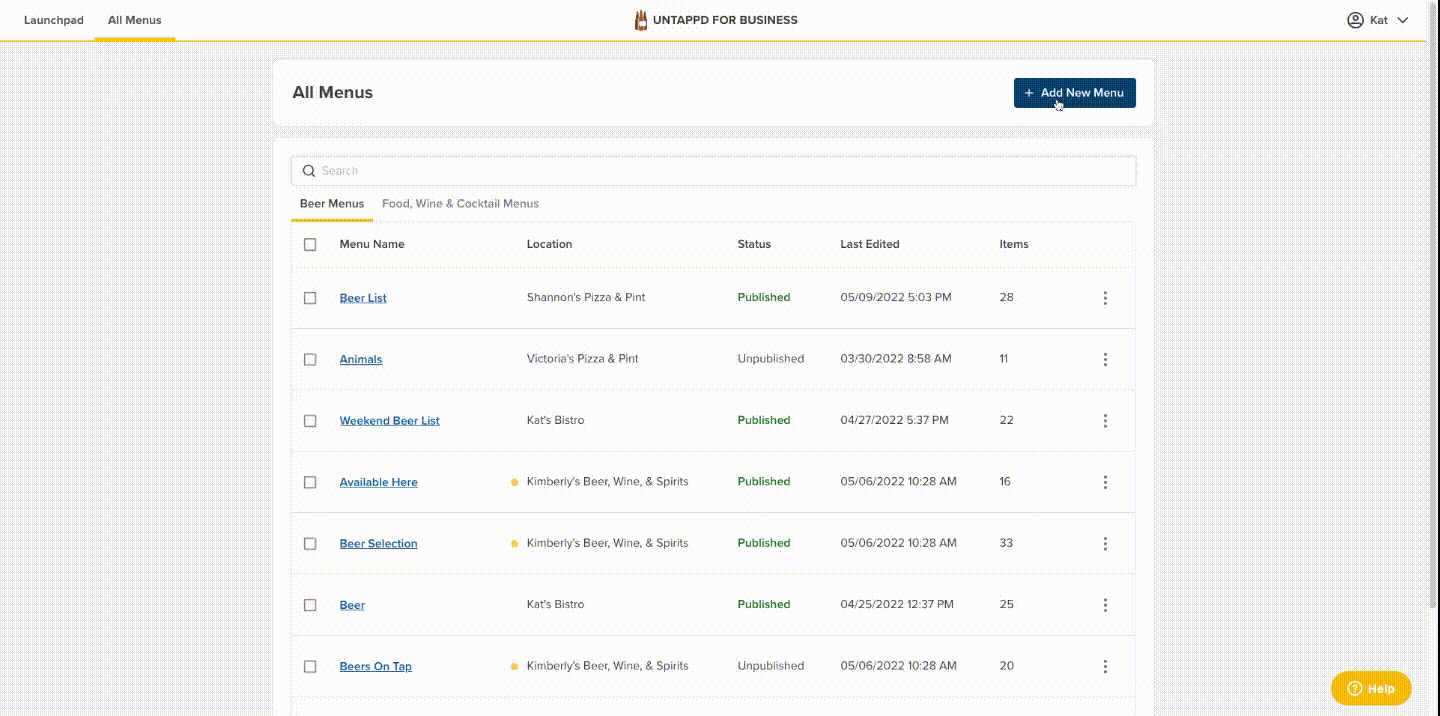The width and height of the screenshot is (1440, 716).
Task: Open the Weekend Beer List link
Action: pos(390,421)
